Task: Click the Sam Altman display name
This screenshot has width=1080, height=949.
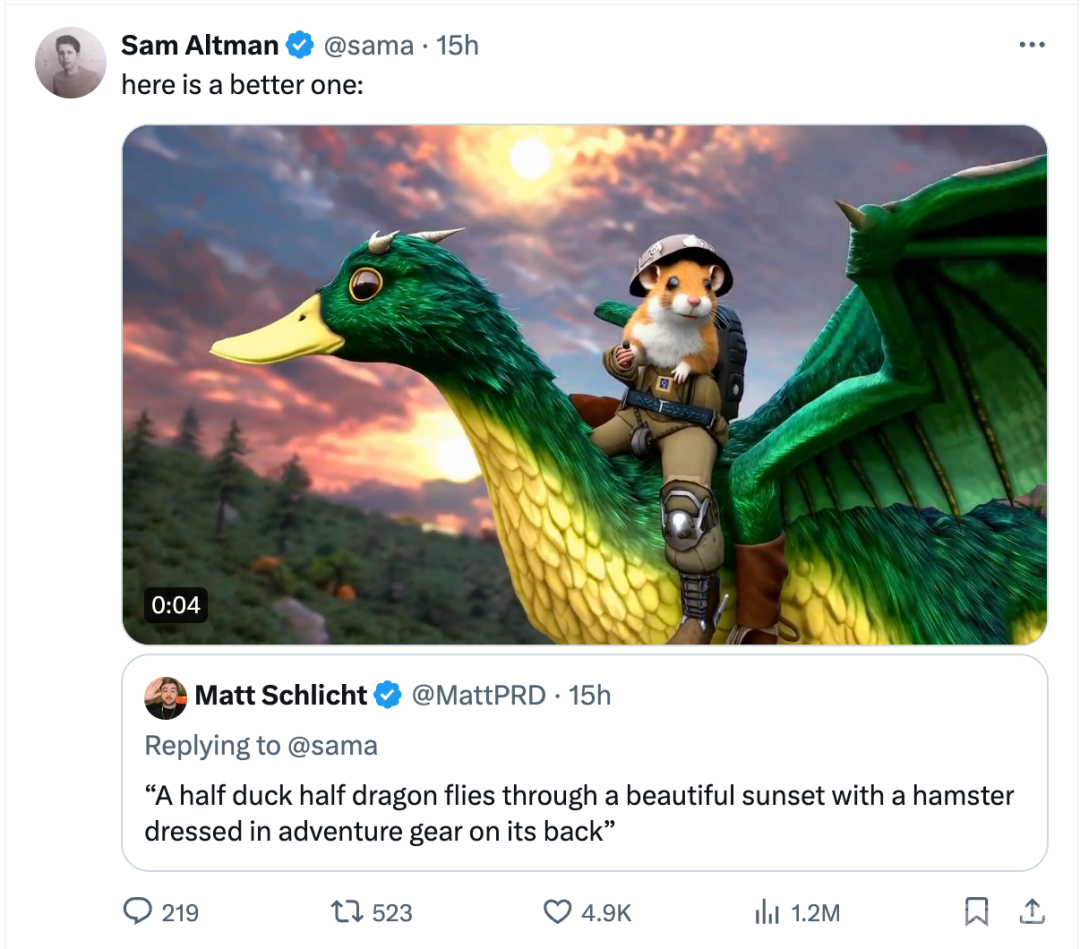Action: (199, 46)
